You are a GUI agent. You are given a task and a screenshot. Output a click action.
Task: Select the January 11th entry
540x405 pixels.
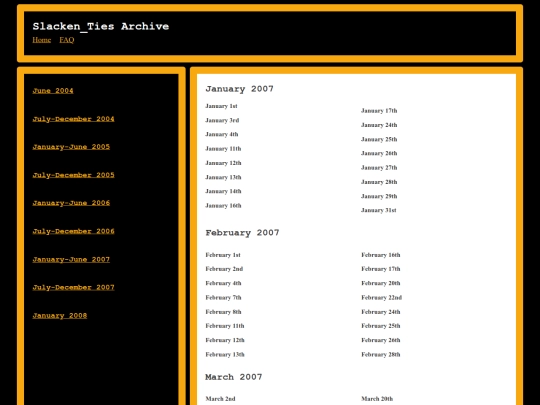223,149
